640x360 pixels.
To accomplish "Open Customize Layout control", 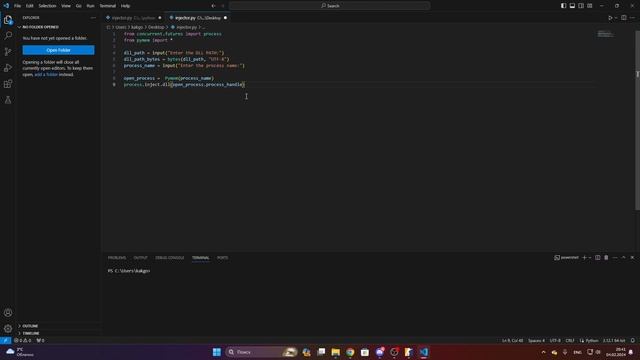I will click(x=590, y=6).
